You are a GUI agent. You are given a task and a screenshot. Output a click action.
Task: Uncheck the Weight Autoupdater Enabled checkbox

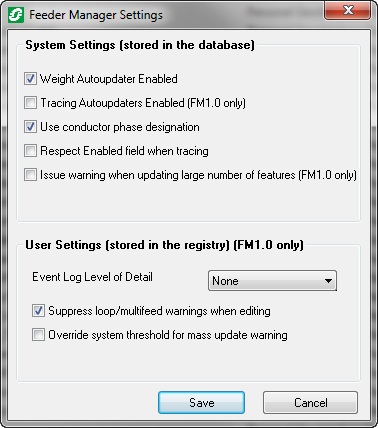(30, 79)
